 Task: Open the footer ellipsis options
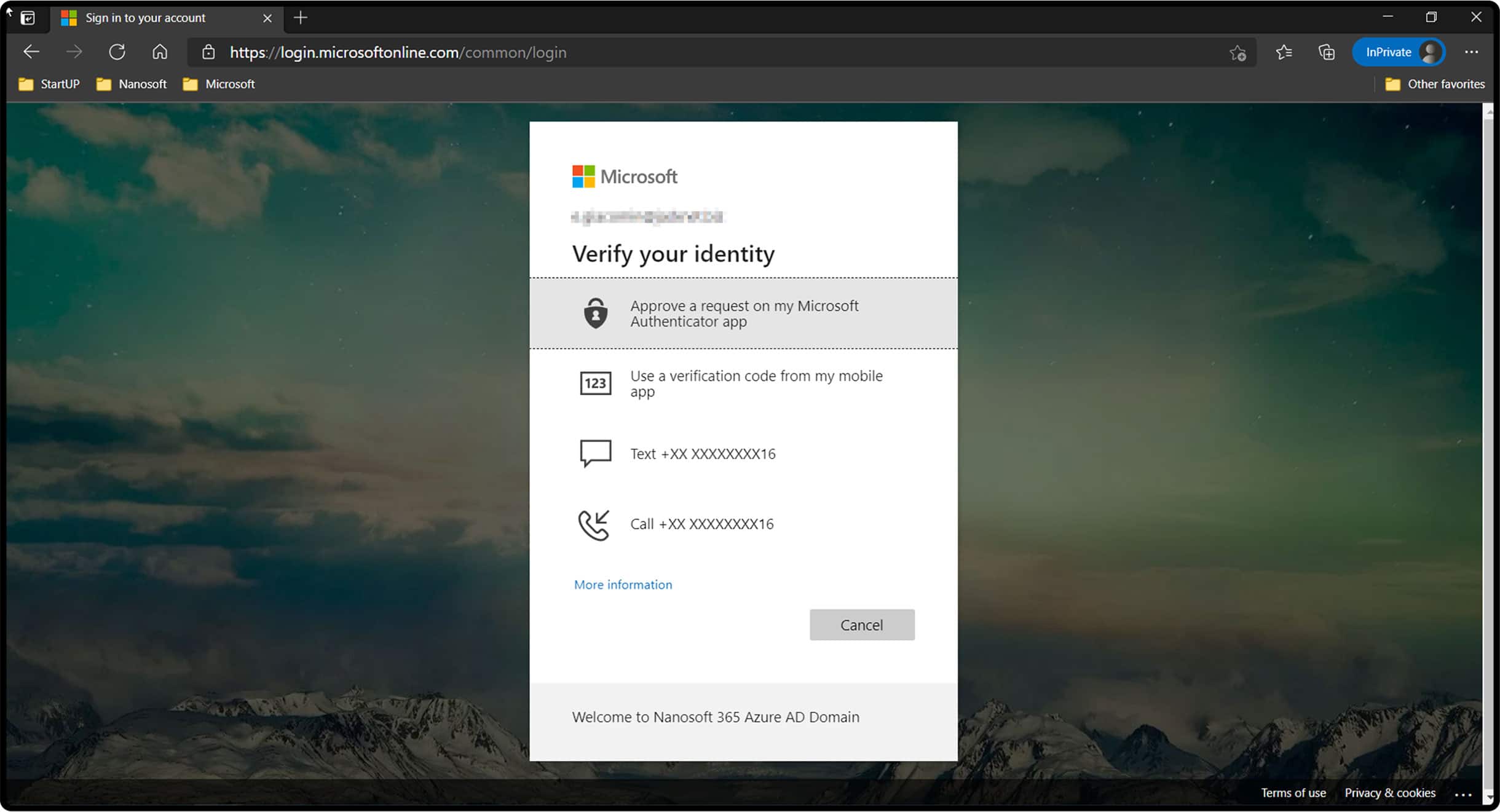pyautogui.click(x=1464, y=794)
